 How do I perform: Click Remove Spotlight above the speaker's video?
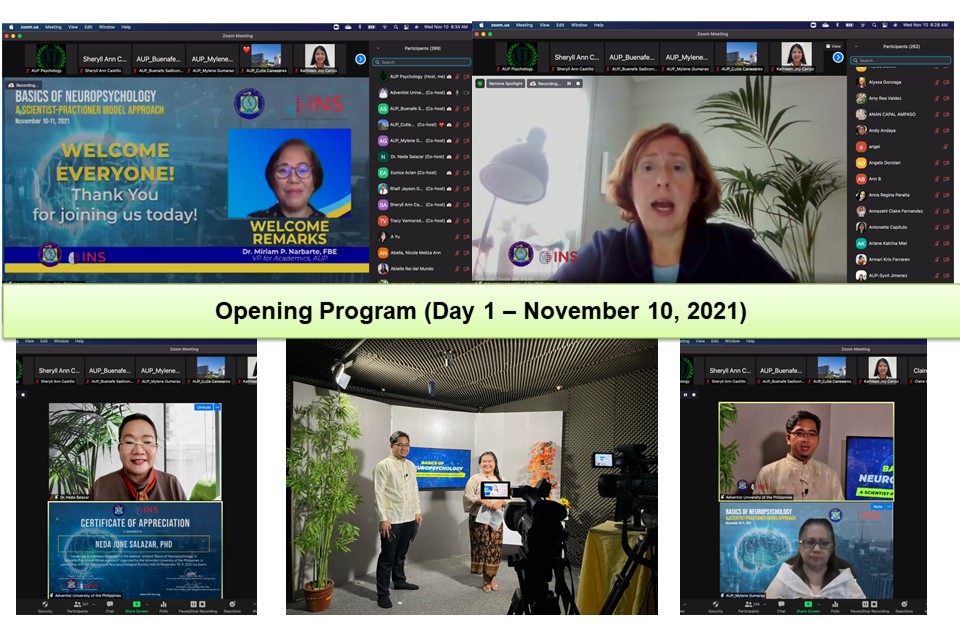coord(505,84)
